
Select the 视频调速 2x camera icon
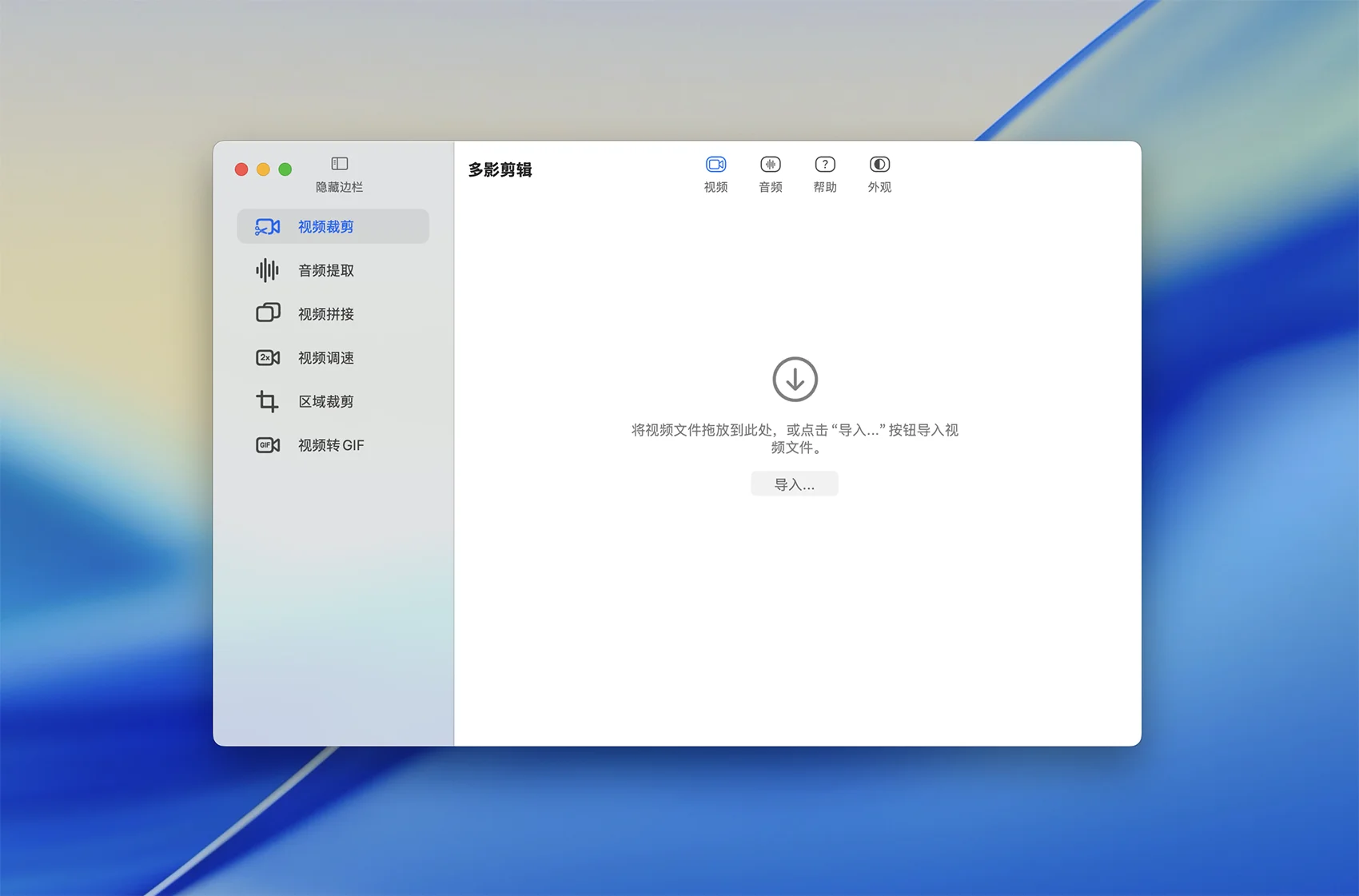click(267, 357)
